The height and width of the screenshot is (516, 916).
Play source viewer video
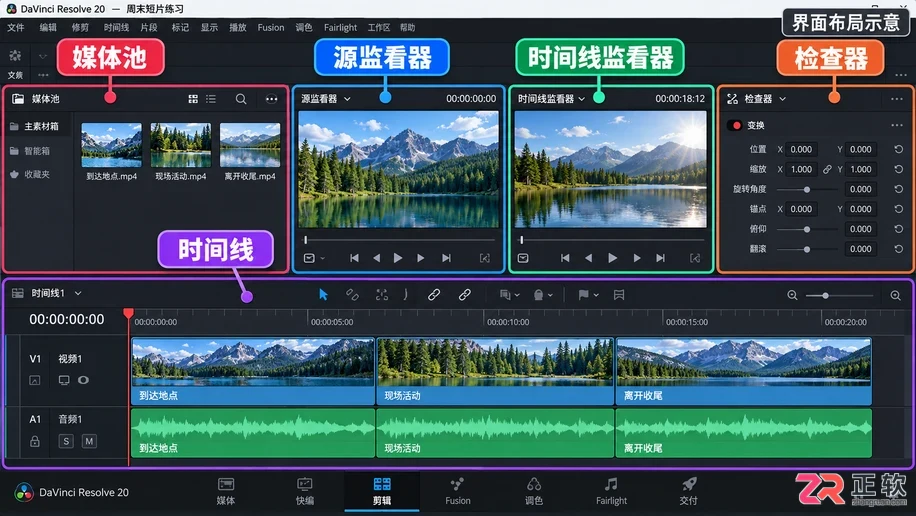(x=398, y=258)
